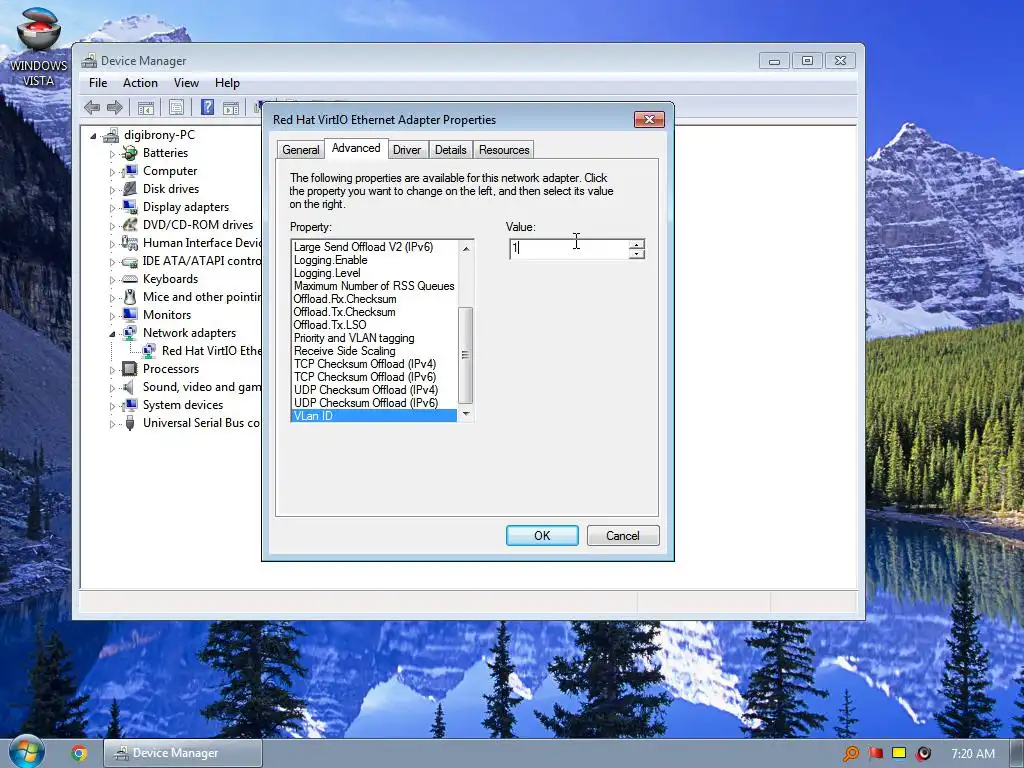Select the DVD/CD-ROM drives icon

click(130, 225)
